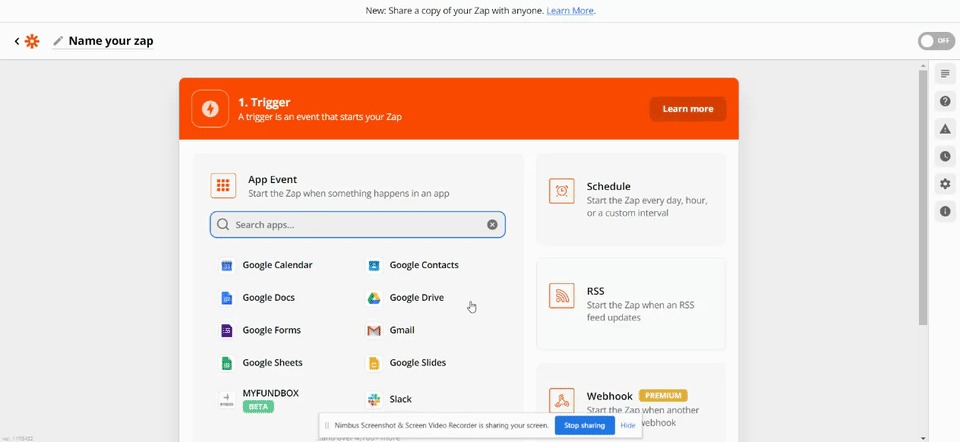This screenshot has width=960, height=442.
Task: Click the pencil icon to rename zap
Action: click(58, 41)
